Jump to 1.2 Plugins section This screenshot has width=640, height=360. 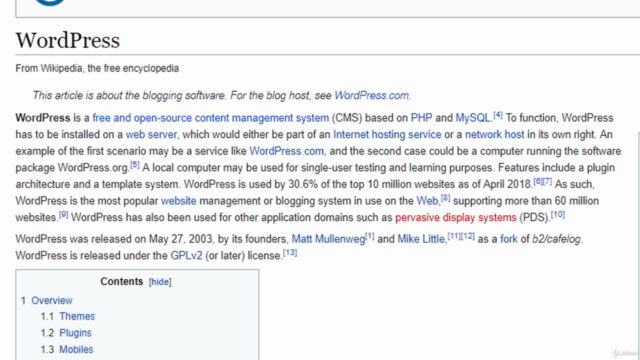76,333
